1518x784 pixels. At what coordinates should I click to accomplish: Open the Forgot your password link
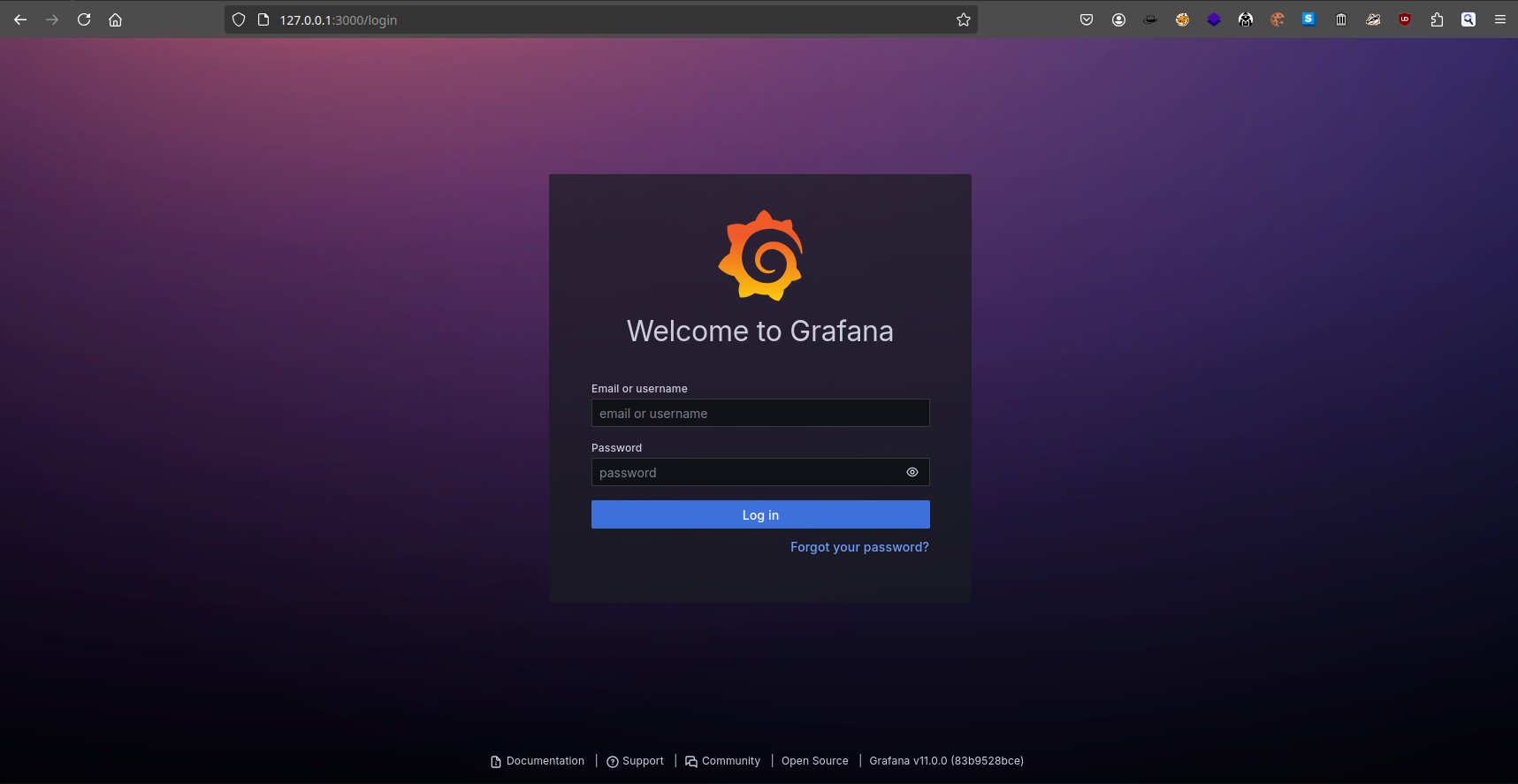tap(859, 547)
